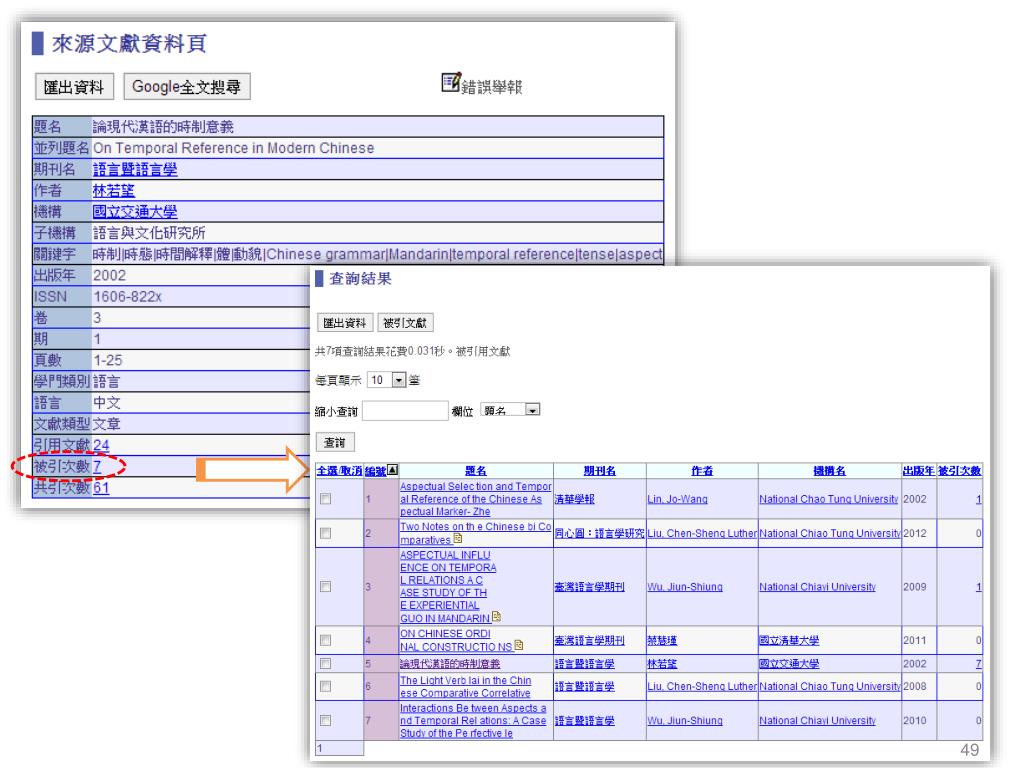This screenshot has width=1024, height=768.
Task: Click cited count 1 in row 1
Action: click(978, 499)
